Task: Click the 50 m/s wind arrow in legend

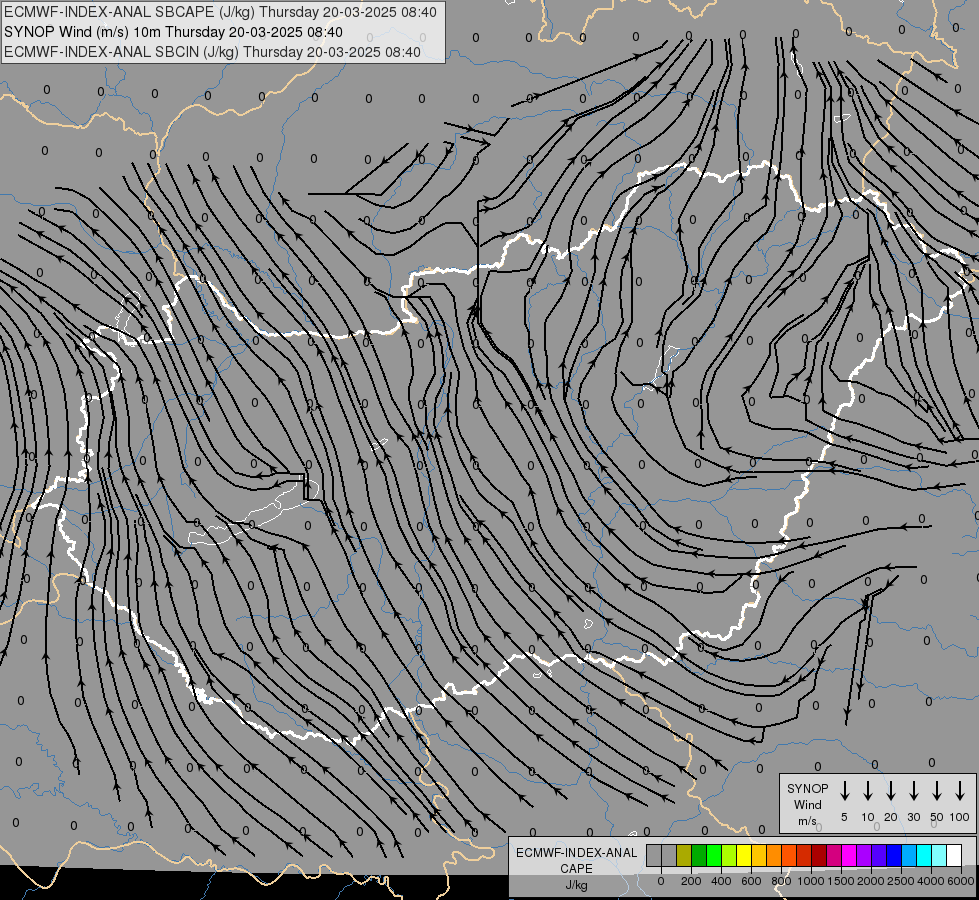Action: pyautogui.click(x=937, y=791)
